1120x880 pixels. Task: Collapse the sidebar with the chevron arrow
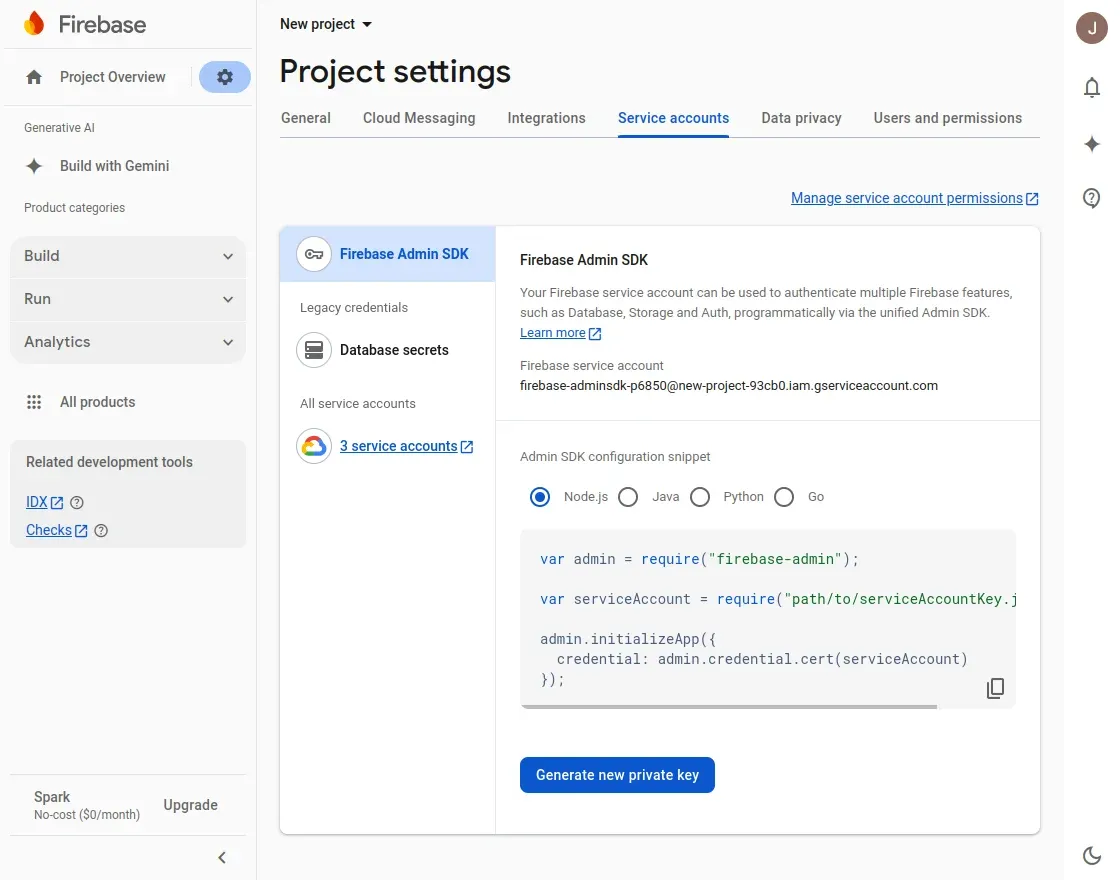point(222,857)
